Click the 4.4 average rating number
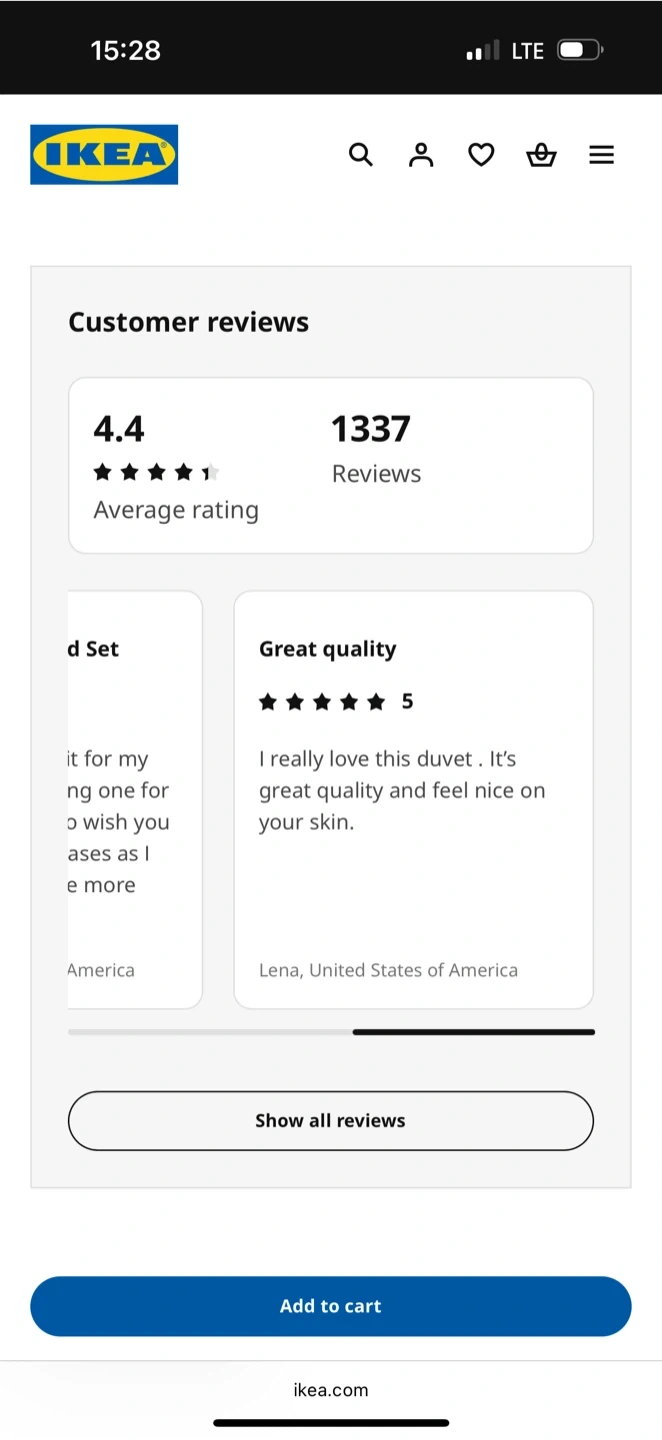This screenshot has width=662, height=1440. (119, 429)
